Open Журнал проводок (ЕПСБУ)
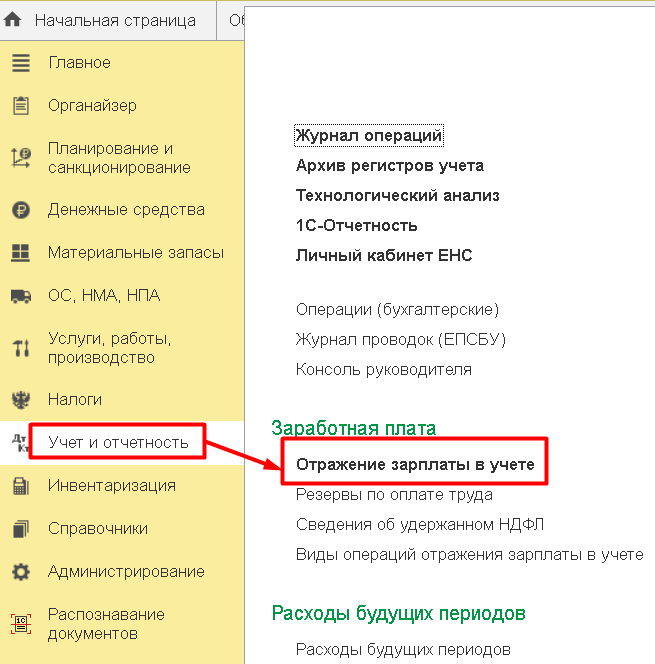Viewport: 655px width, 664px height. [x=401, y=340]
